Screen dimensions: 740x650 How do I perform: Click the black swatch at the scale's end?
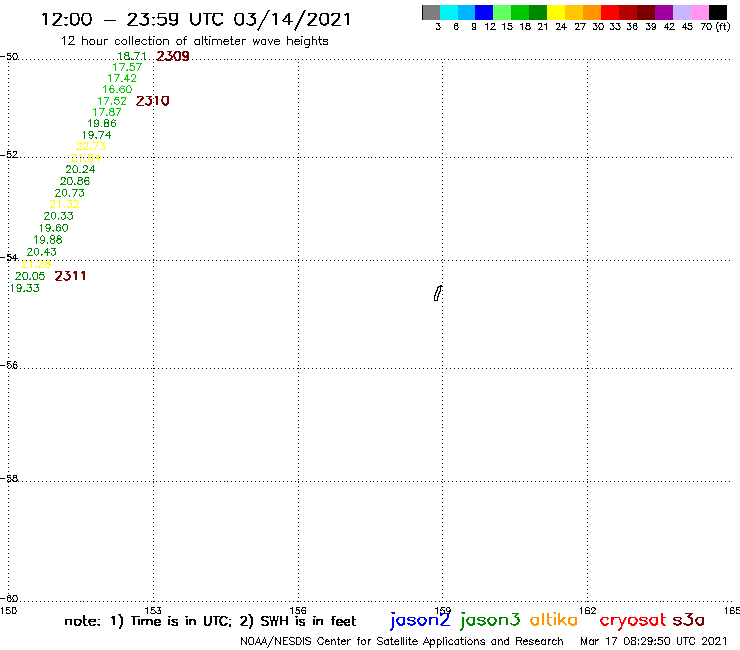[718, 12]
